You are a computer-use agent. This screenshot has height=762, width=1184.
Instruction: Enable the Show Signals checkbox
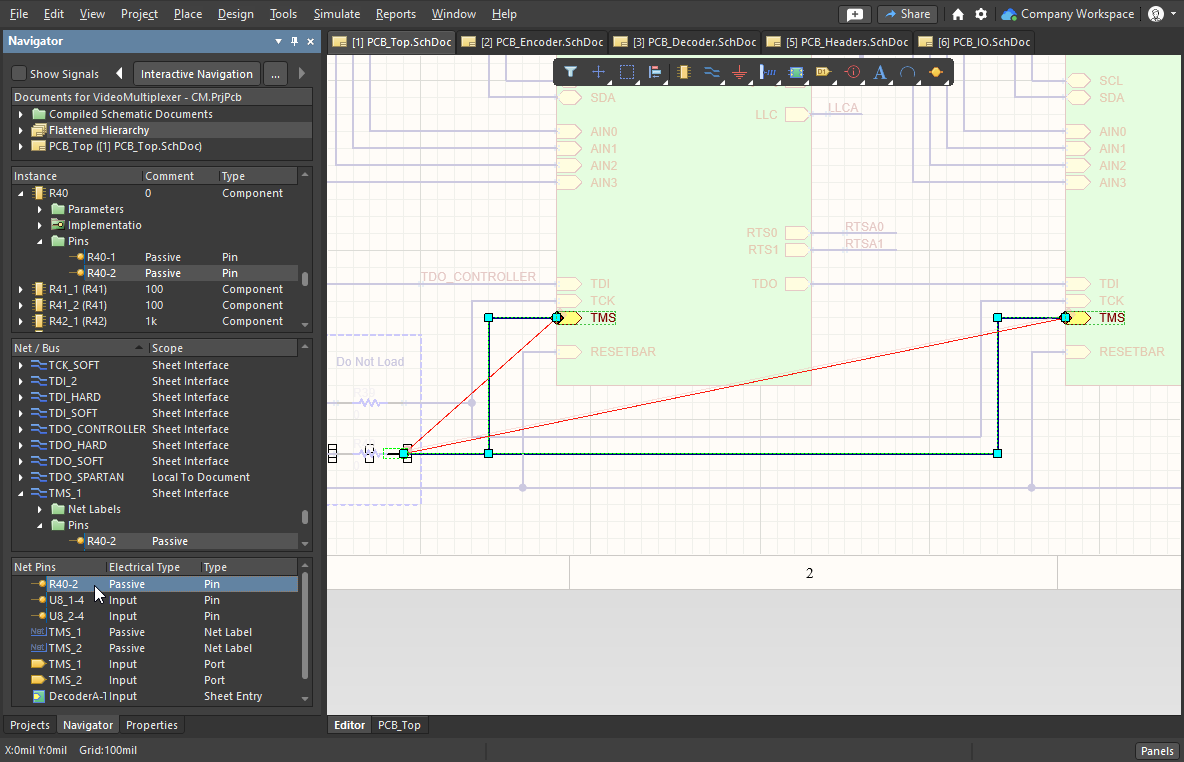click(x=19, y=74)
